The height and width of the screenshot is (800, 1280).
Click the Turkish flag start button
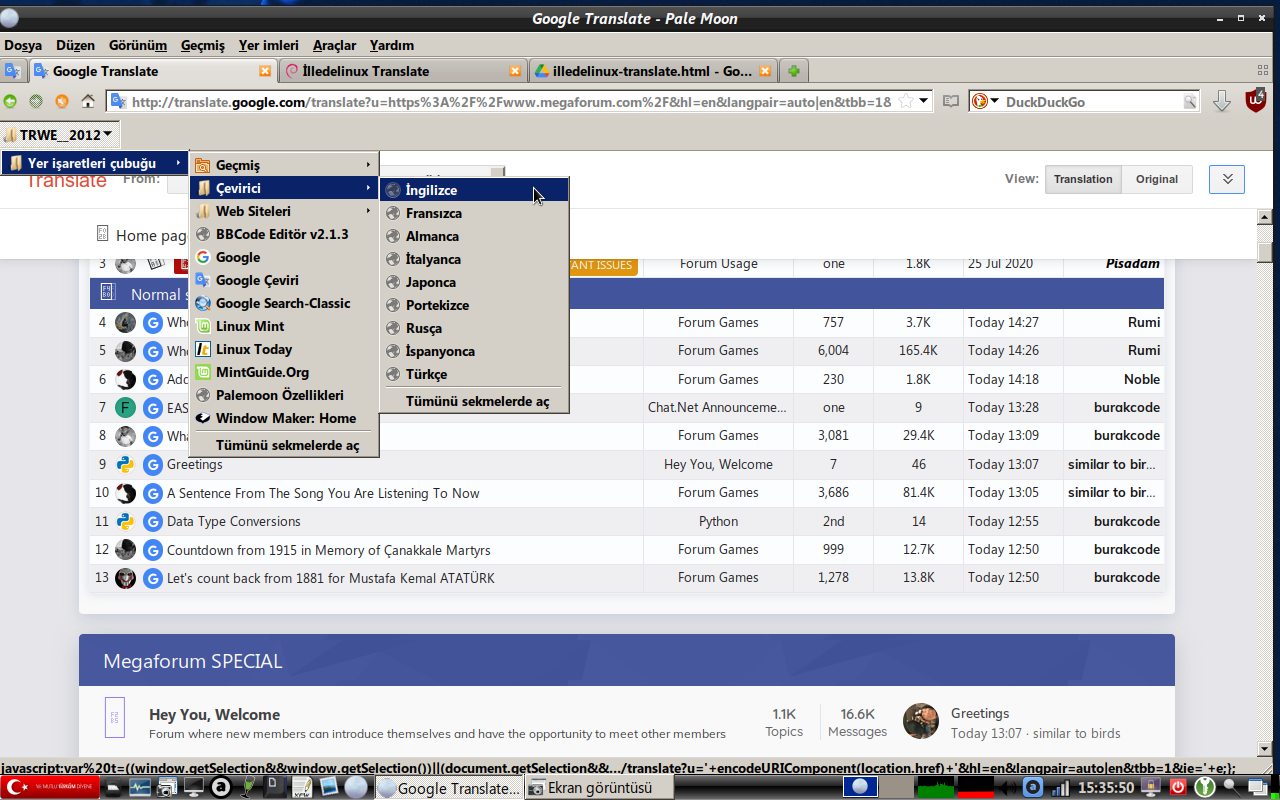click(50, 788)
